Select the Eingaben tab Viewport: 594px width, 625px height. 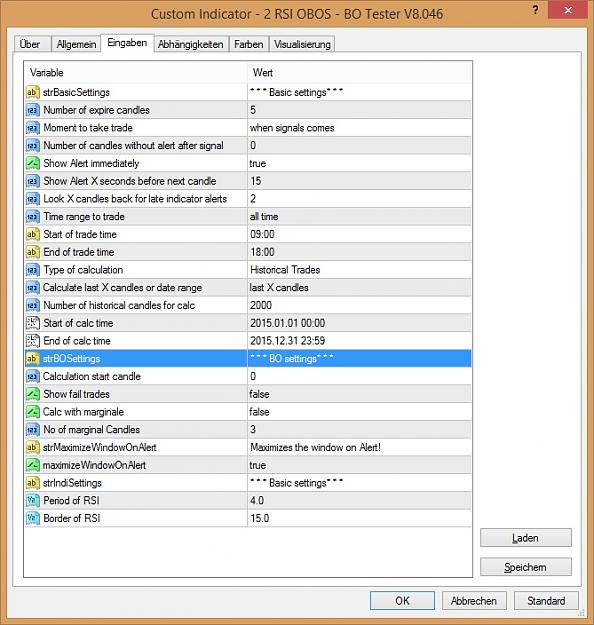(x=127, y=43)
